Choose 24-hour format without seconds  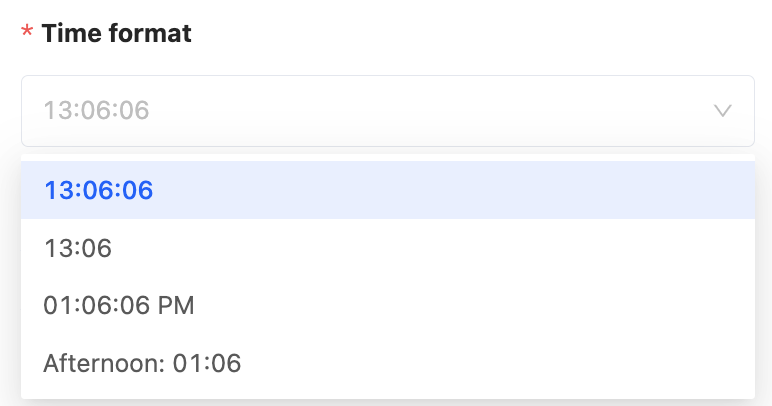tap(78, 248)
